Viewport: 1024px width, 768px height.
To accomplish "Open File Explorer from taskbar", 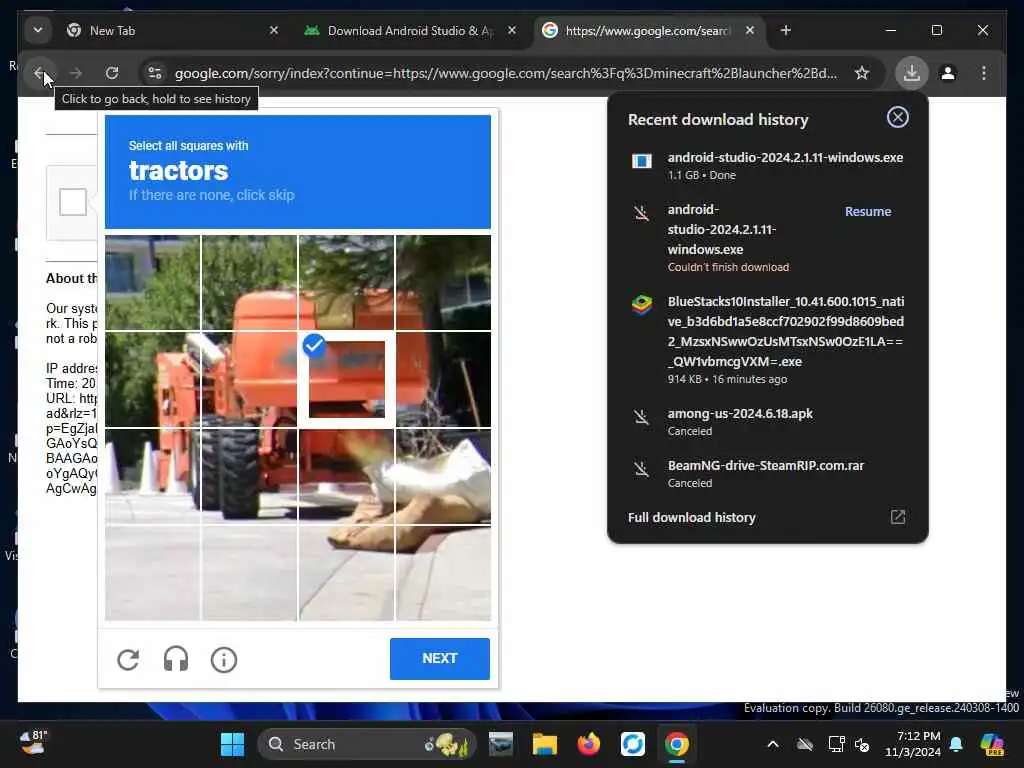I will [545, 744].
